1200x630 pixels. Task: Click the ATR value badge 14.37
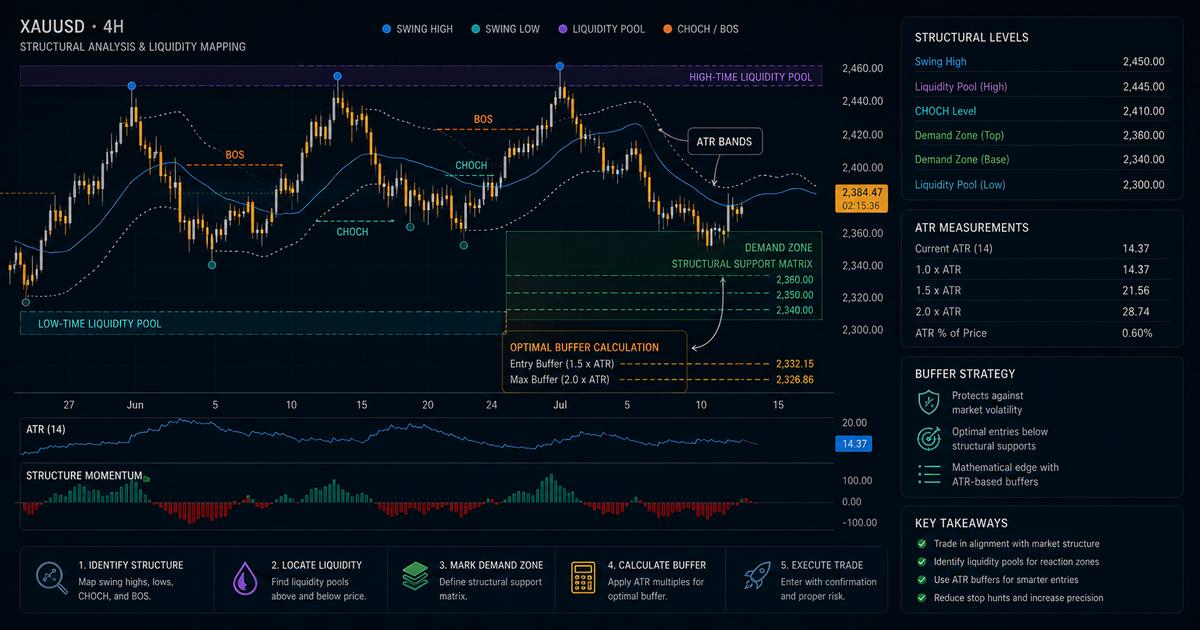point(853,443)
